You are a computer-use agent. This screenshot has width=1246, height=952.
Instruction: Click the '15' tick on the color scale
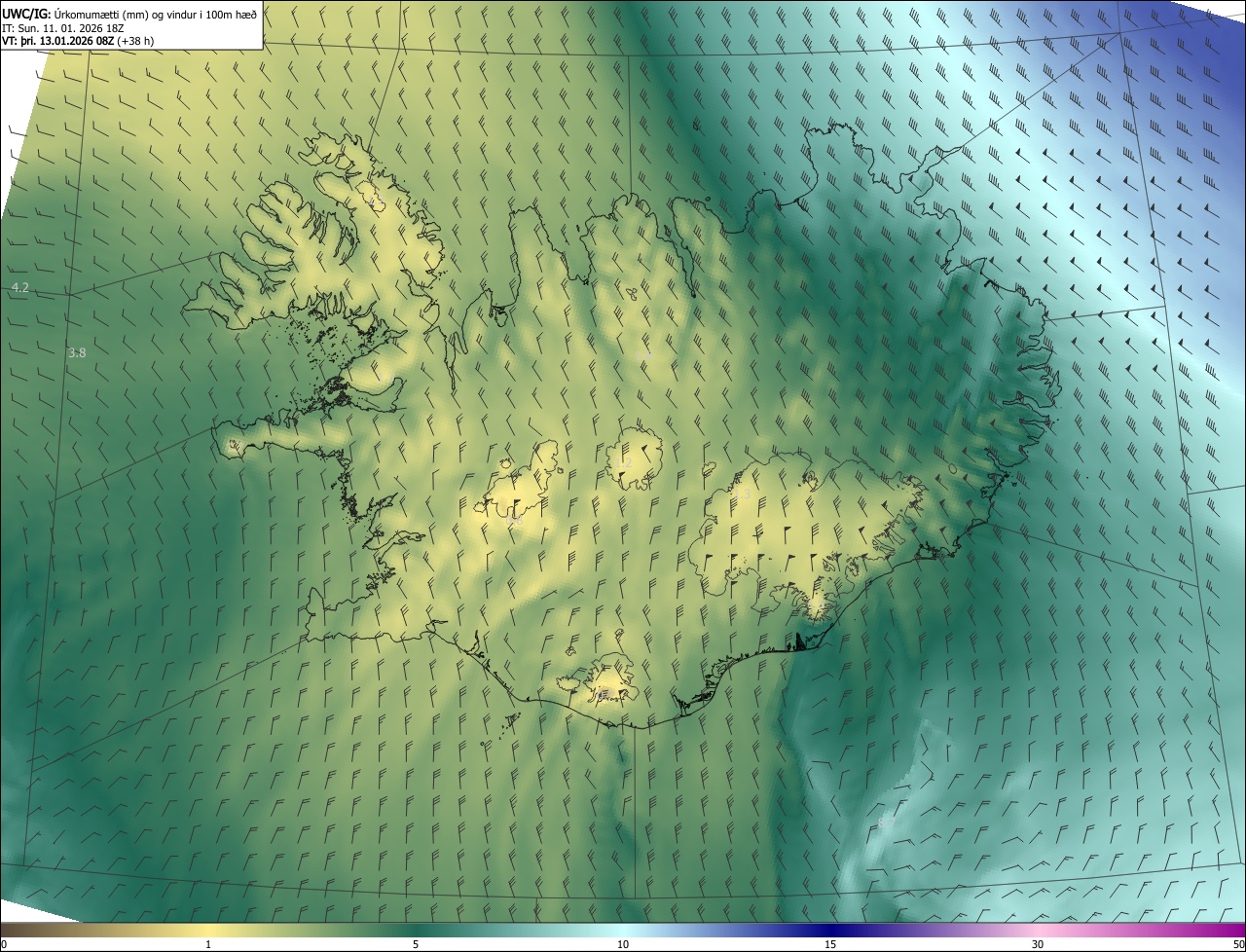[830, 944]
